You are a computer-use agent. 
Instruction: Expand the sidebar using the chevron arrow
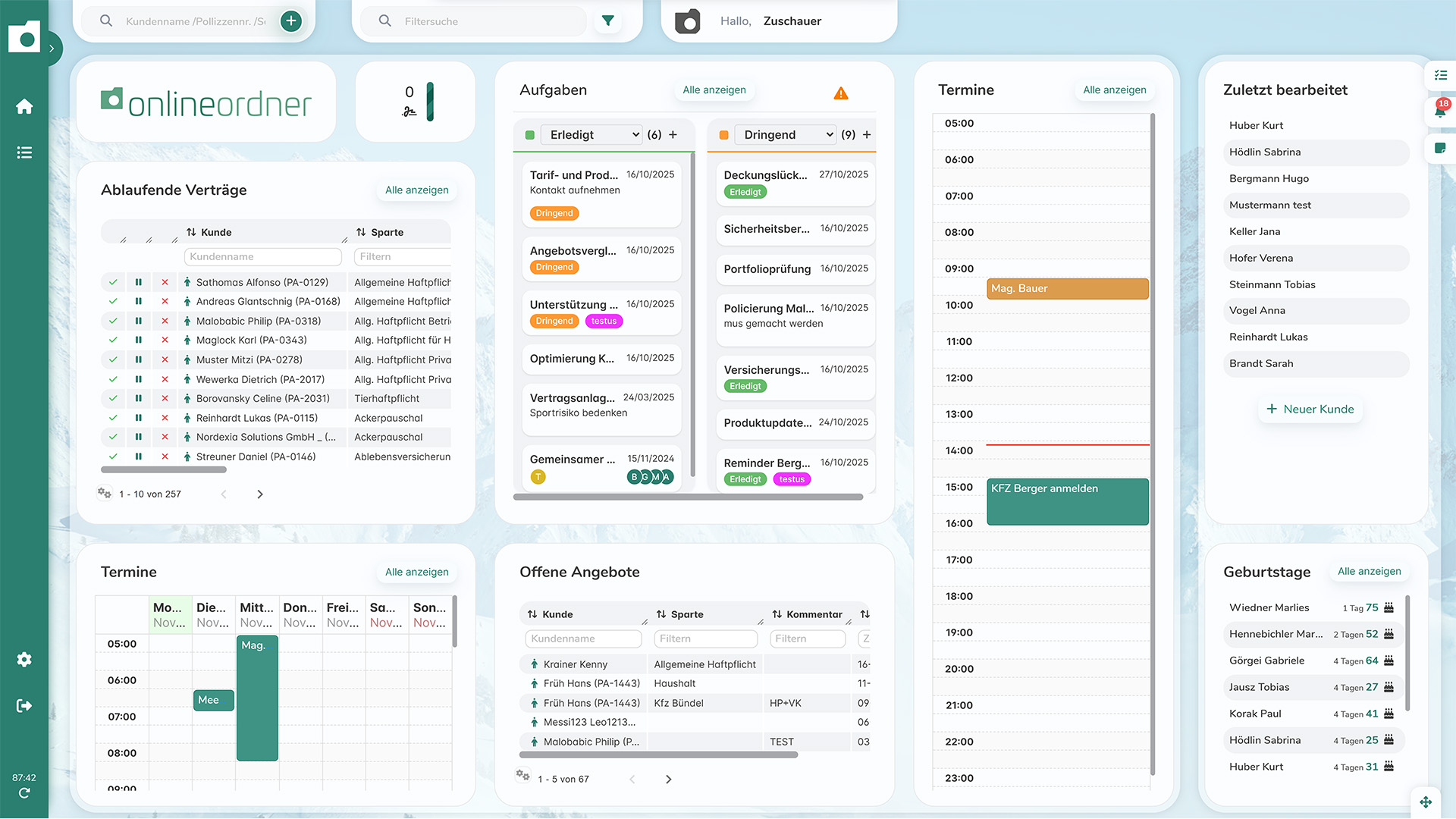(x=52, y=48)
